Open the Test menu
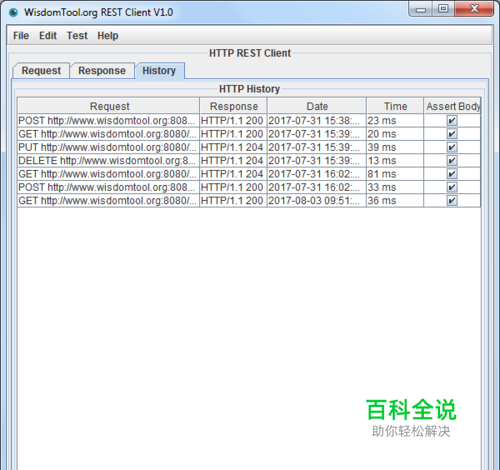500x470 pixels. click(77, 36)
